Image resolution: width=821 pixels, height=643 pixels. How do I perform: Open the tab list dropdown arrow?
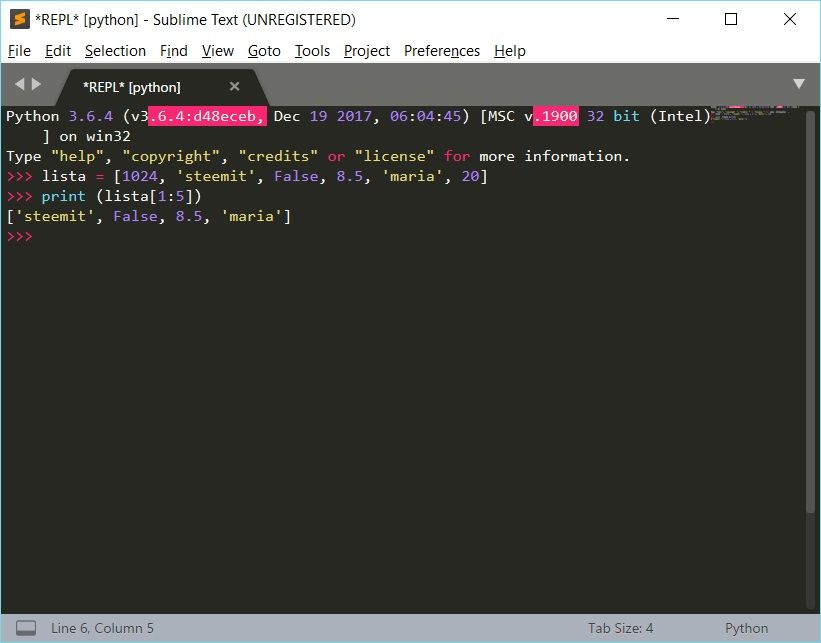pyautogui.click(x=798, y=84)
